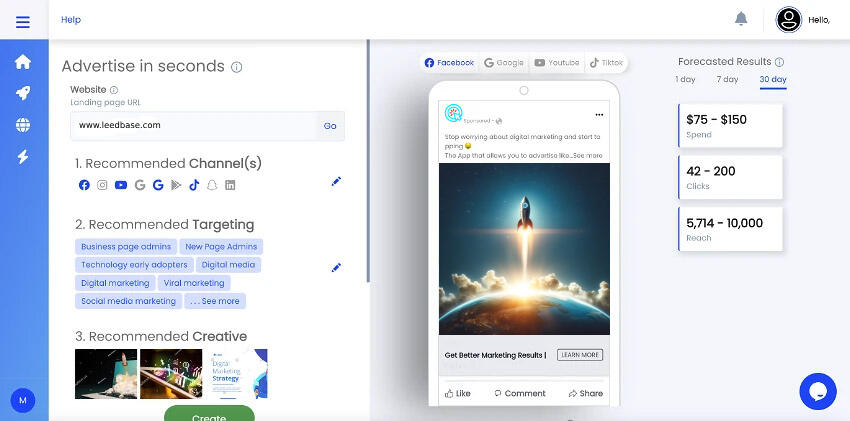850x421 pixels.
Task: Switch preview to Google tab
Action: pos(504,63)
